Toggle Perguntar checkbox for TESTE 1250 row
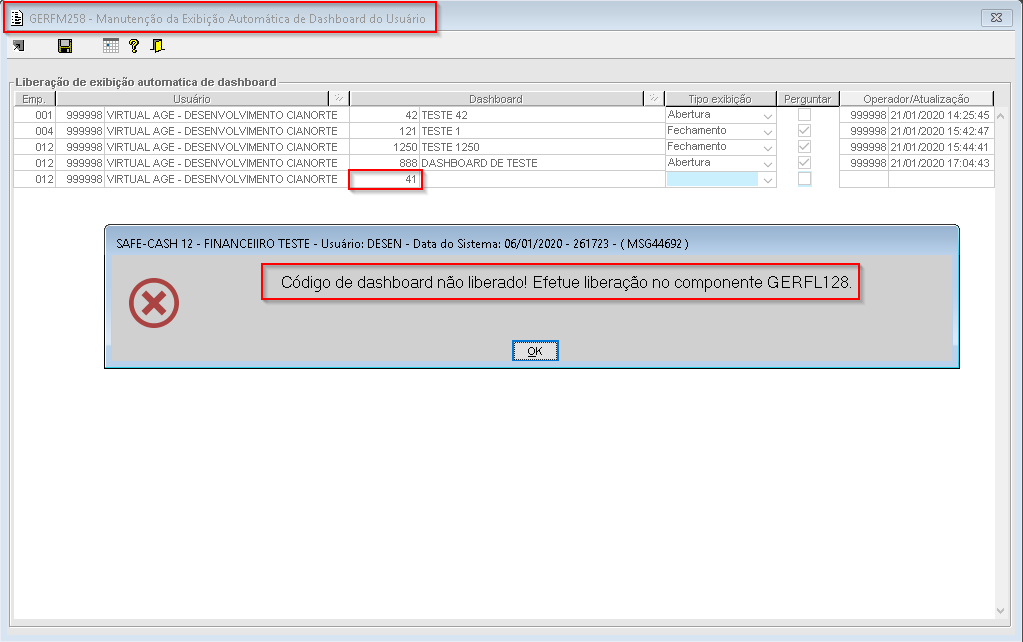 [x=804, y=147]
